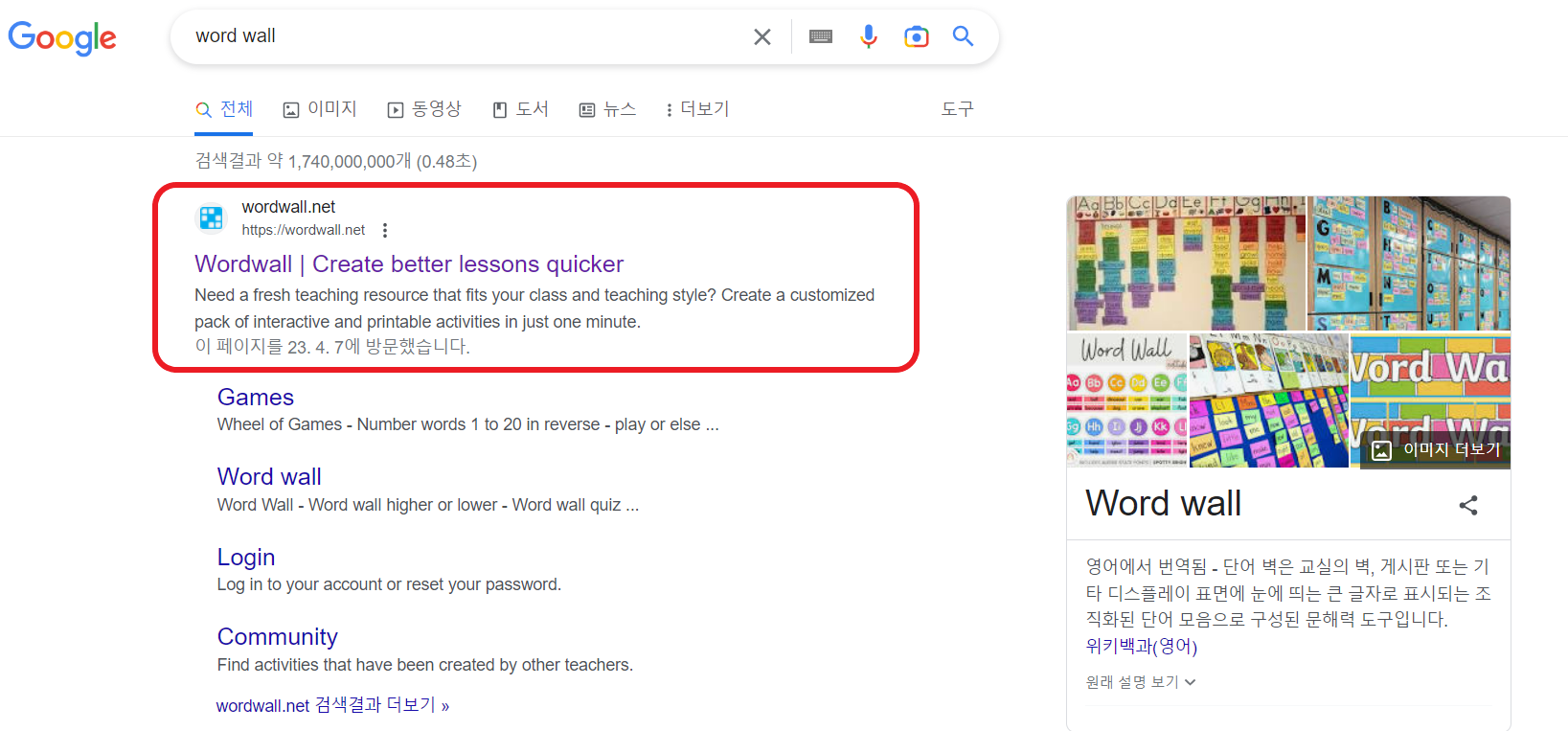Image resolution: width=1568 pixels, height=731 pixels.
Task: Open the 도구 search tools
Action: [958, 109]
